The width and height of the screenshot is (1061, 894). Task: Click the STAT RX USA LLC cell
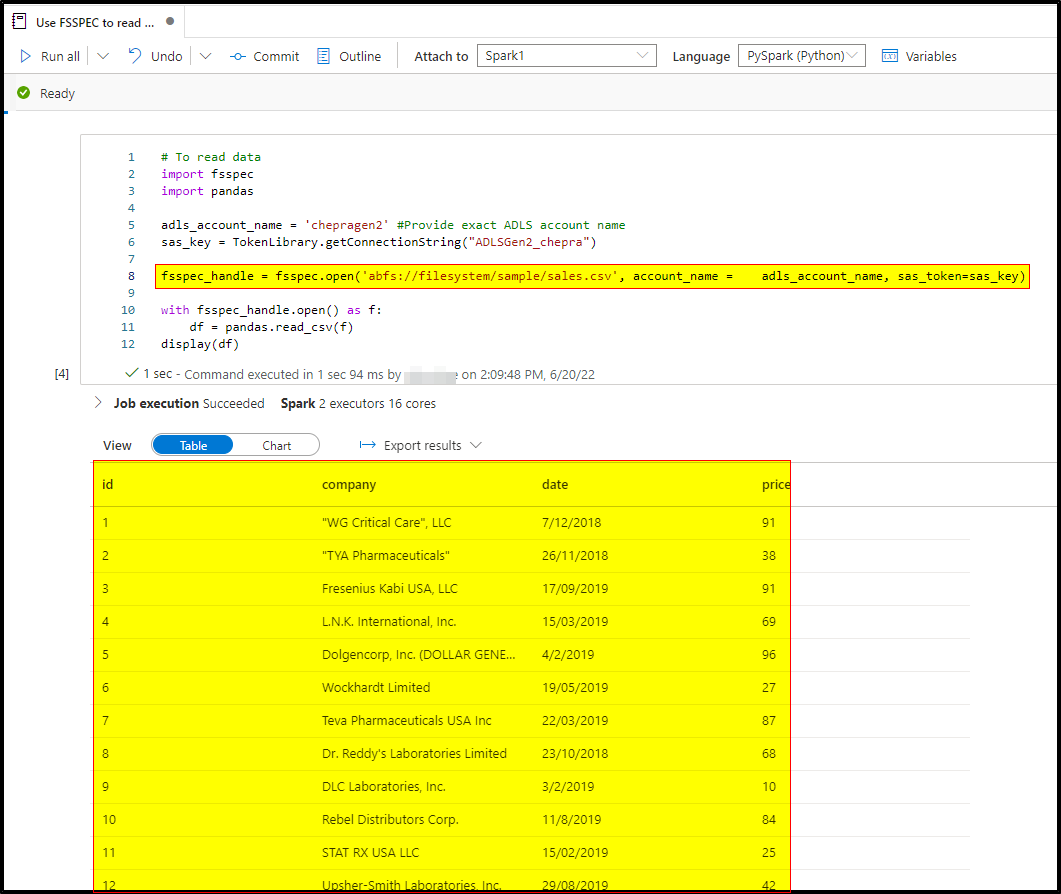[370, 853]
